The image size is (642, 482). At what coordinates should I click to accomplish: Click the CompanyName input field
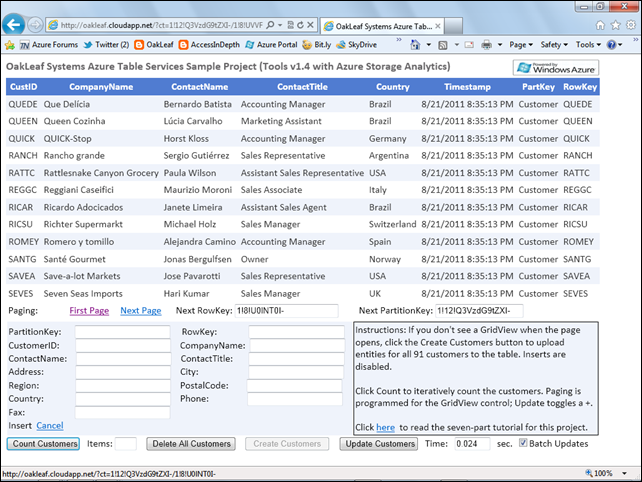tap(297, 346)
